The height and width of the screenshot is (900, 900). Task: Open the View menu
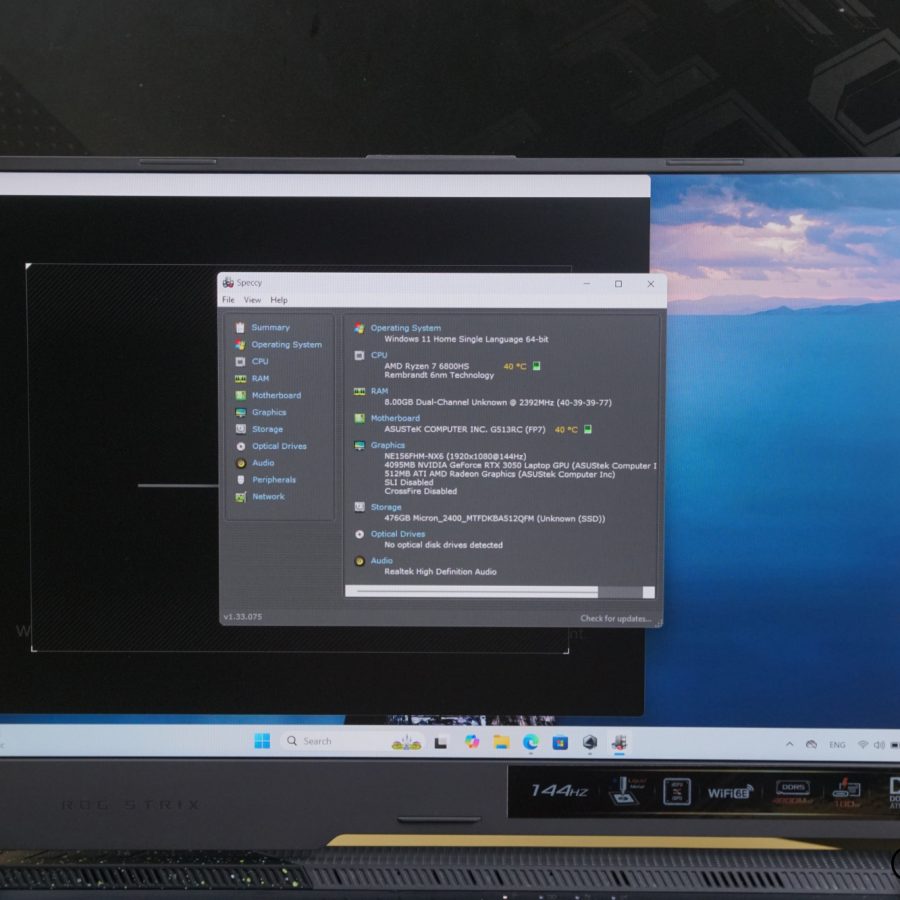[252, 300]
